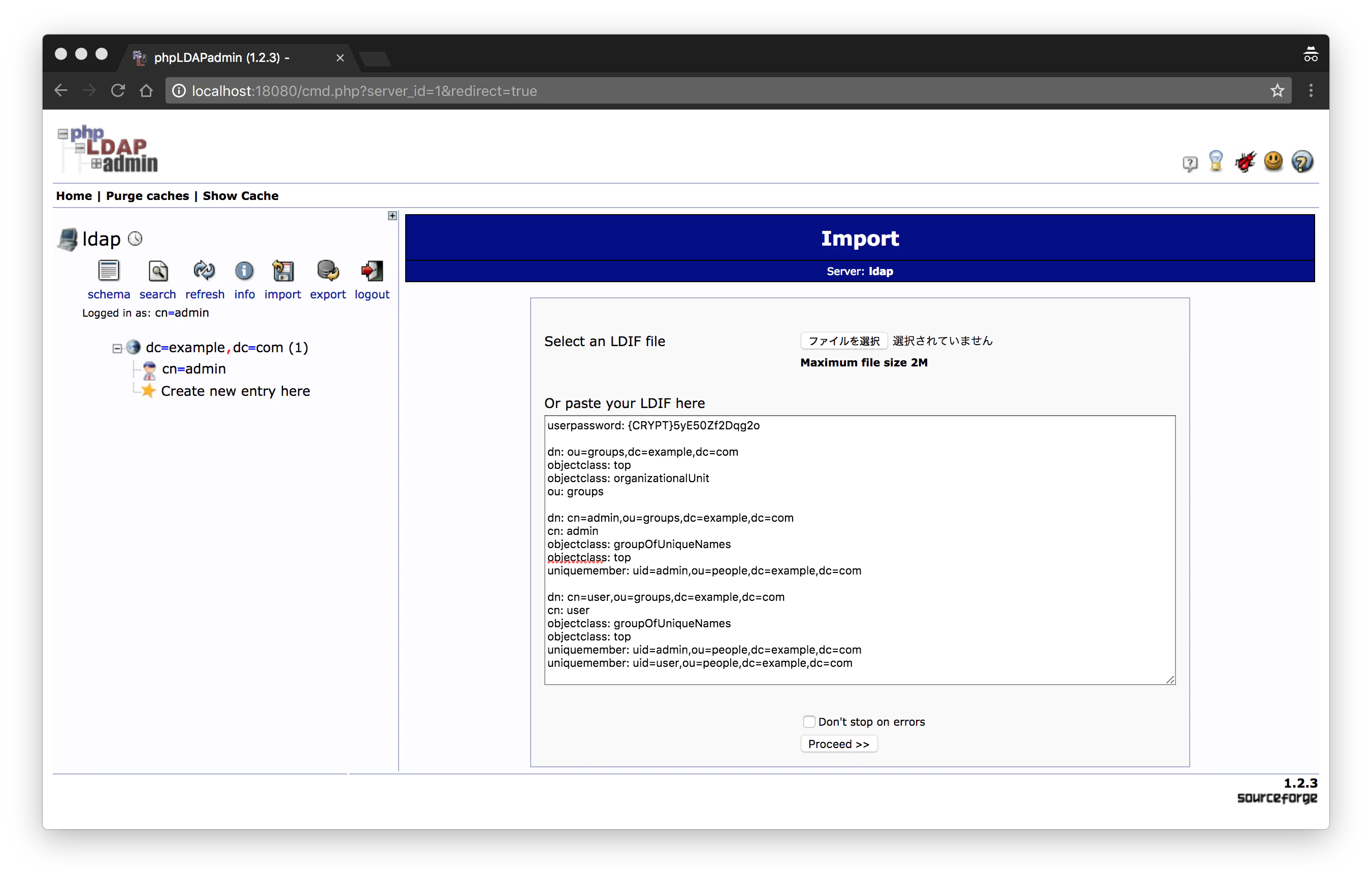Open the server info icon

[244, 271]
